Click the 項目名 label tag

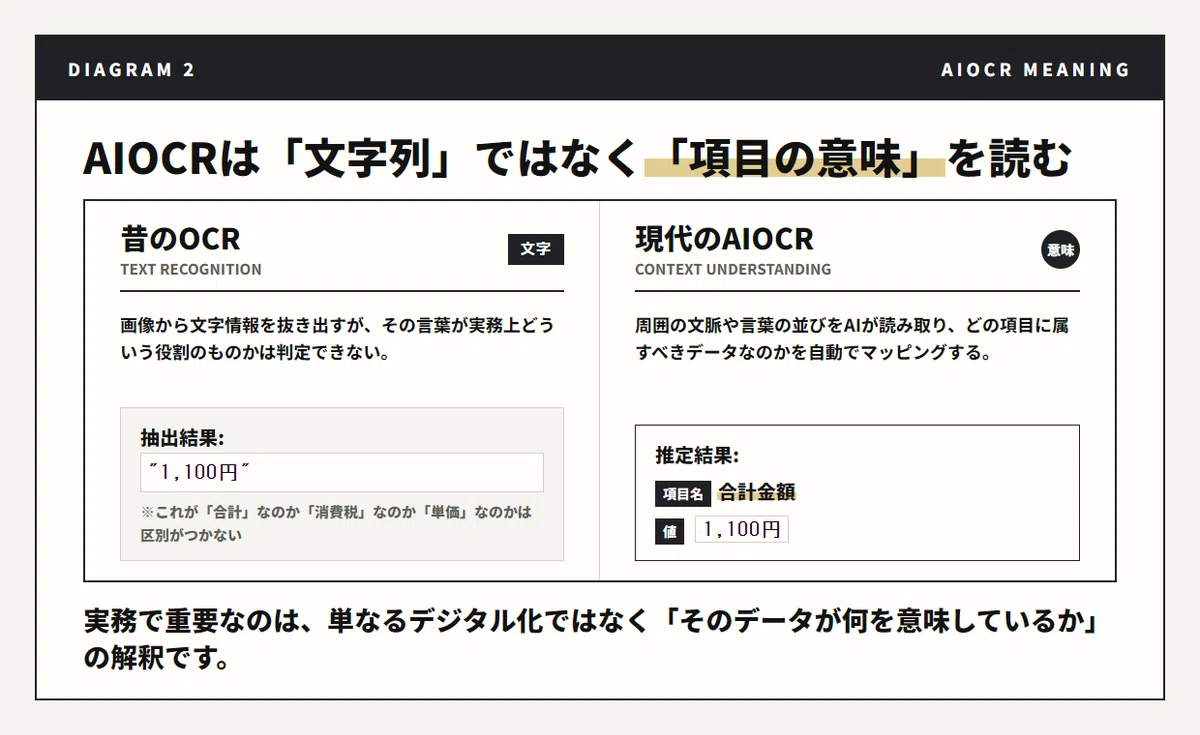point(683,494)
